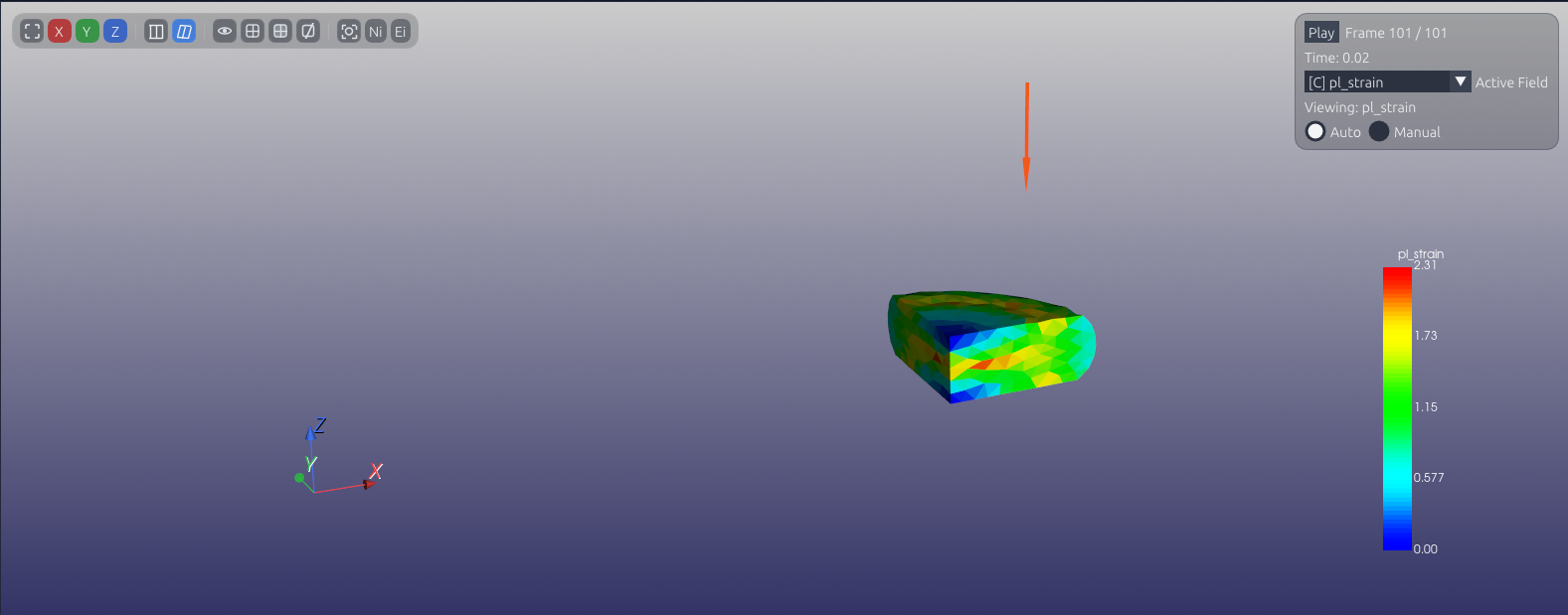1568x615 pixels.
Task: Toggle the grid icon beside the eye
Action: [253, 32]
